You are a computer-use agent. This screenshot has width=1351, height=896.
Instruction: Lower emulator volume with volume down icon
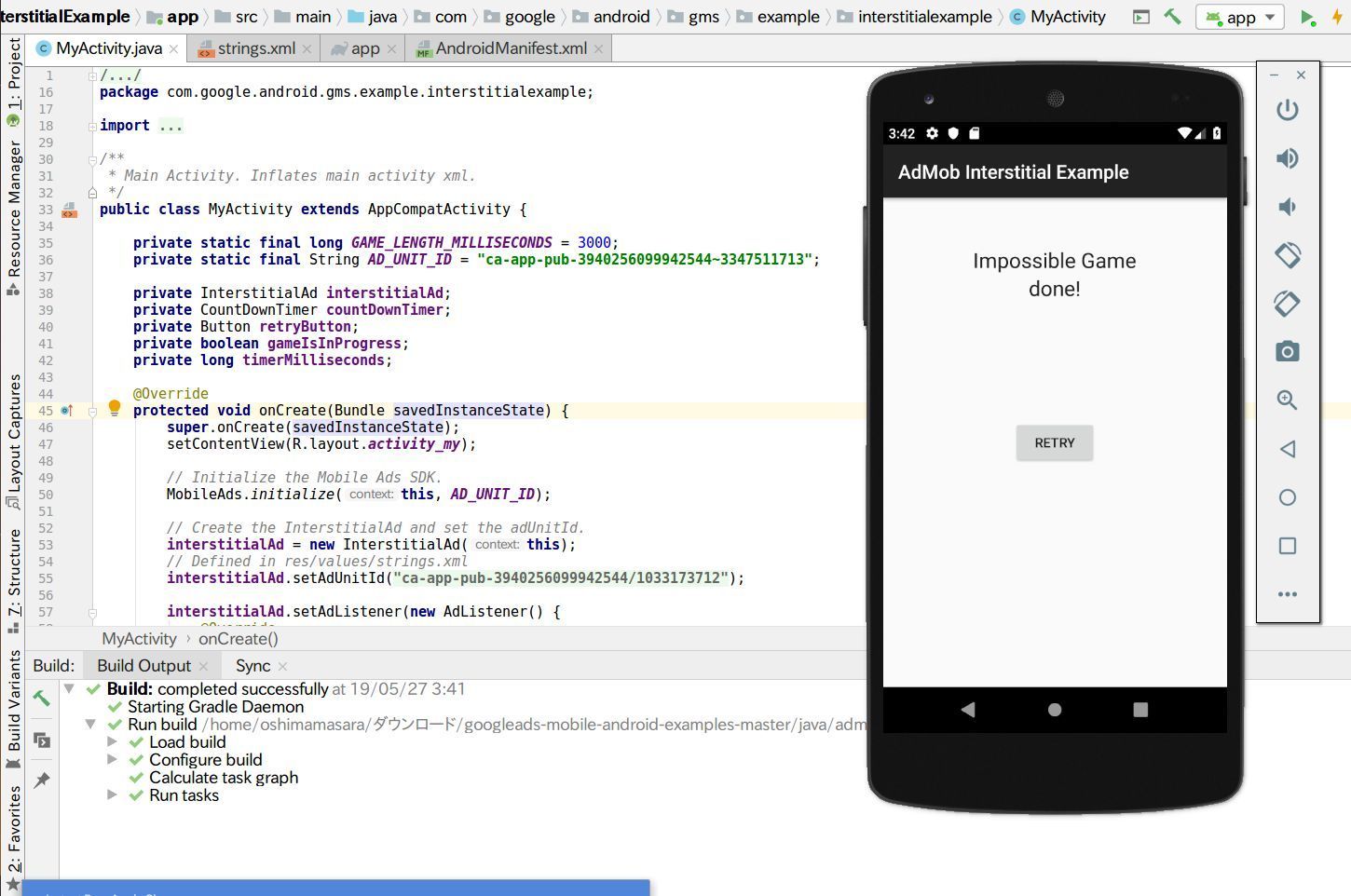(1287, 207)
